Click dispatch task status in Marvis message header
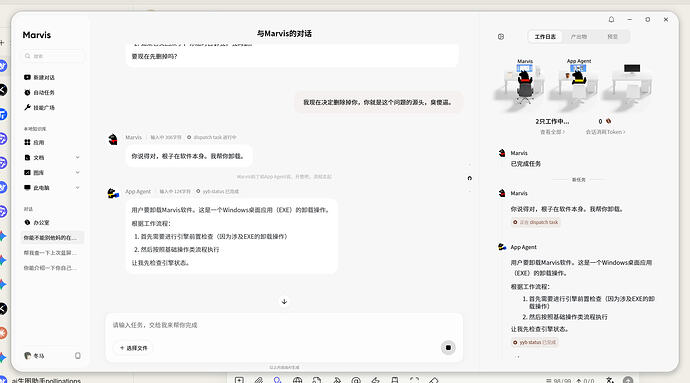Viewport: 690px width, 383px height. pyautogui.click(x=212, y=137)
